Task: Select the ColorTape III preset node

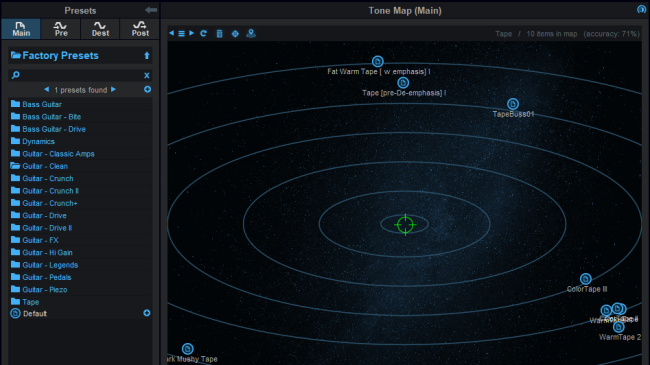Action: [585, 279]
